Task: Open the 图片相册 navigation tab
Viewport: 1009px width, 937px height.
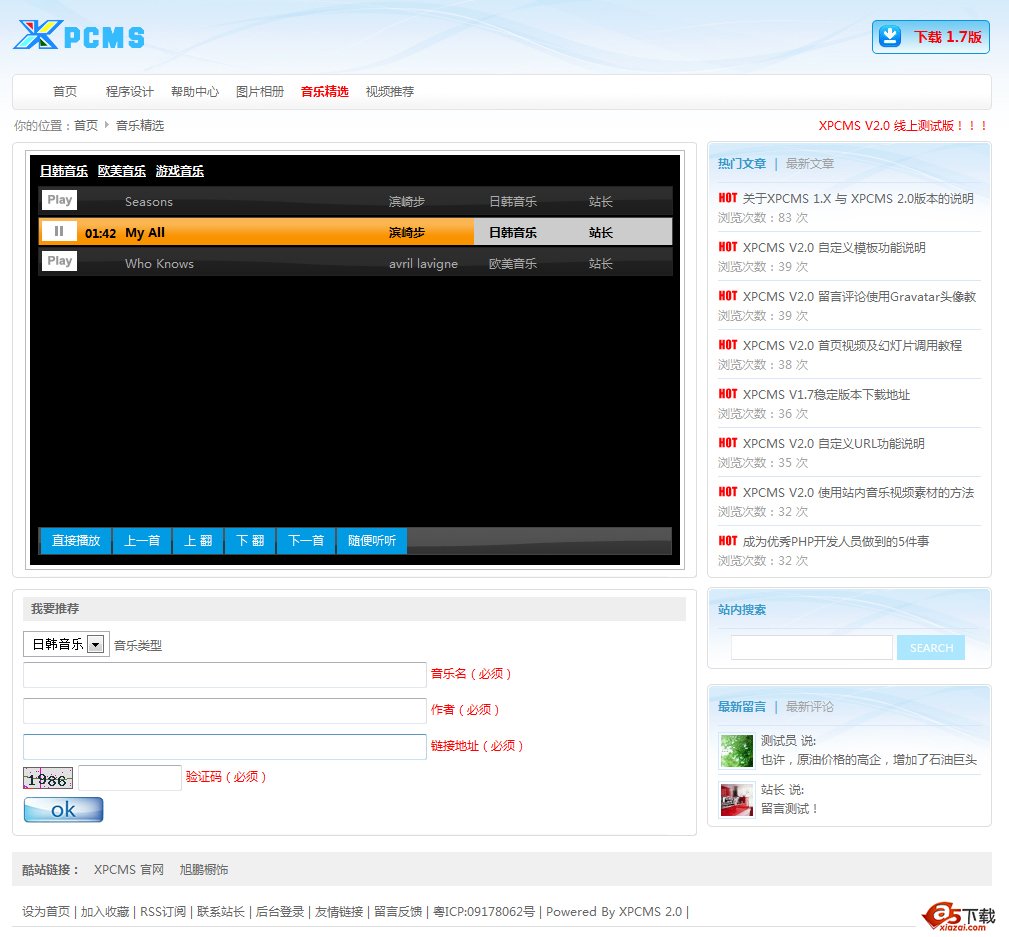Action: coord(259,91)
